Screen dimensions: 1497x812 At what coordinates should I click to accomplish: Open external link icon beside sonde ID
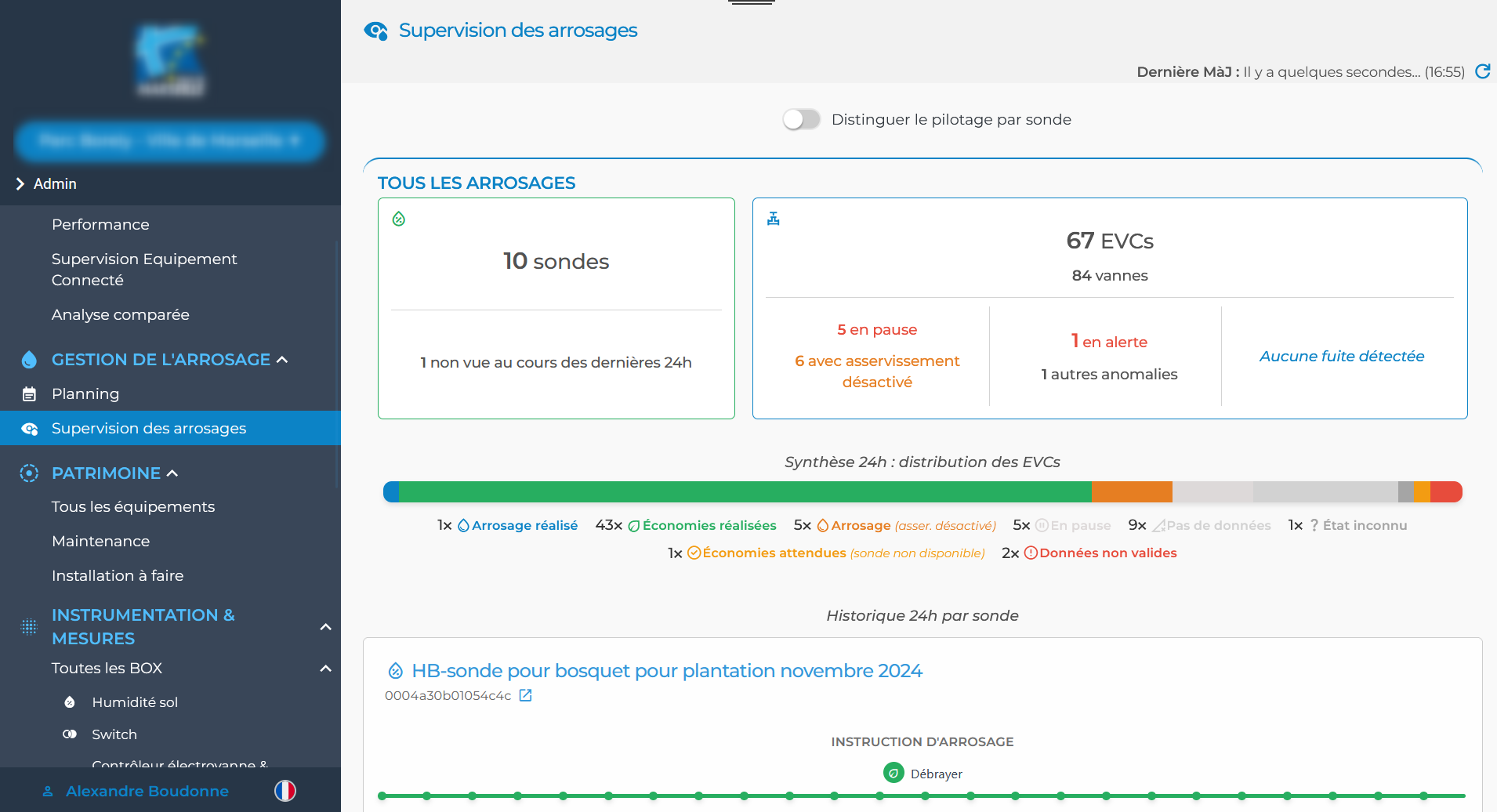point(525,695)
